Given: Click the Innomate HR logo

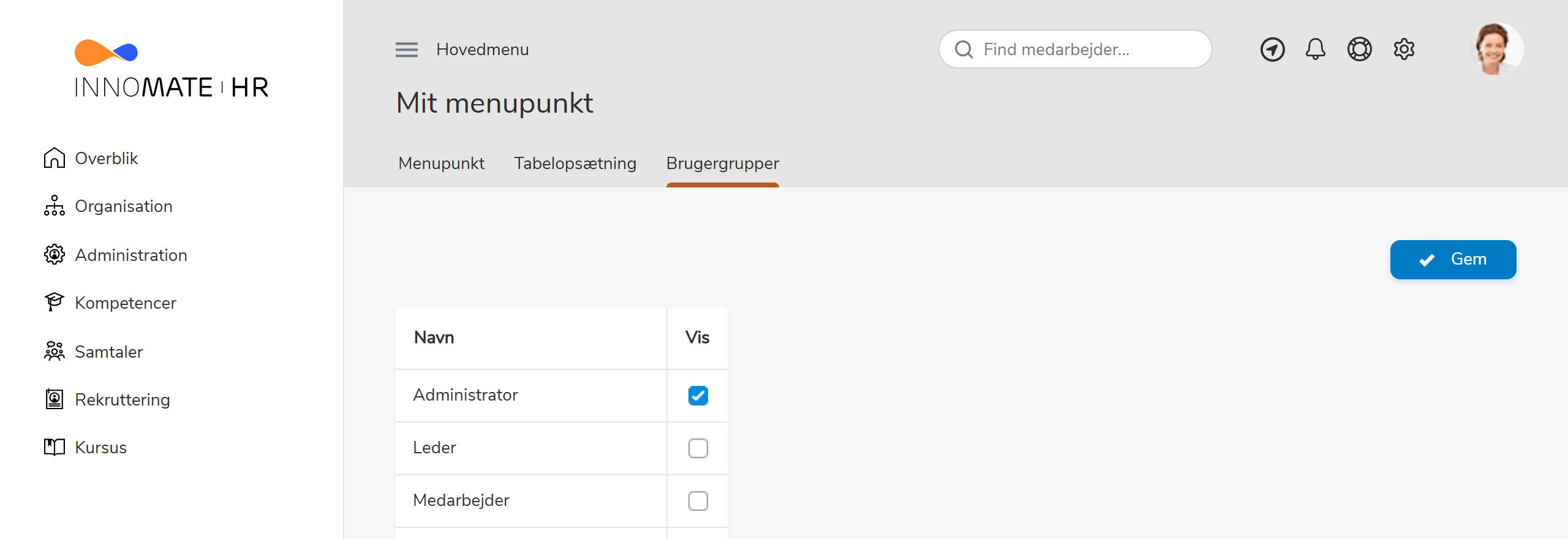Looking at the screenshot, I should 171,69.
